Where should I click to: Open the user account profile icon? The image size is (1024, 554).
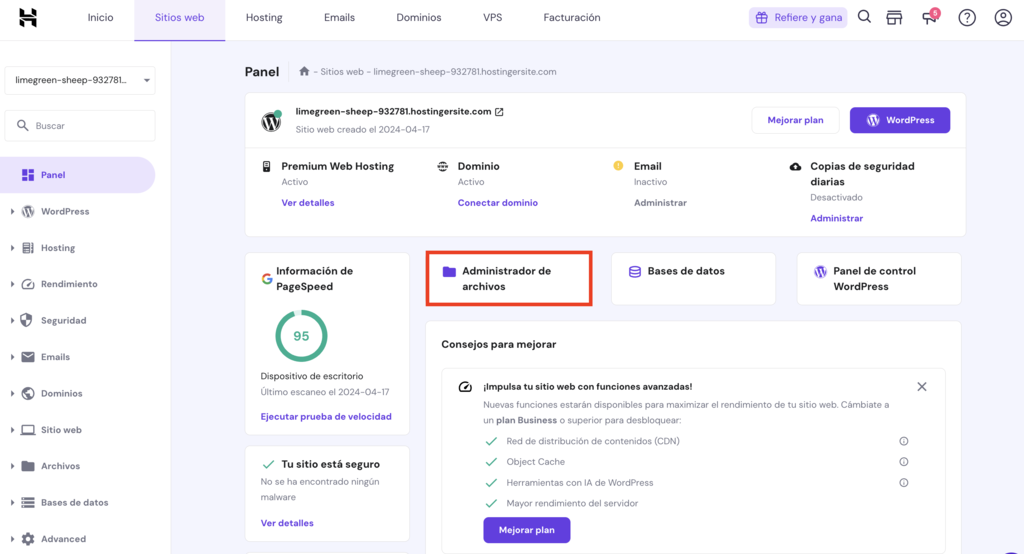click(1003, 17)
